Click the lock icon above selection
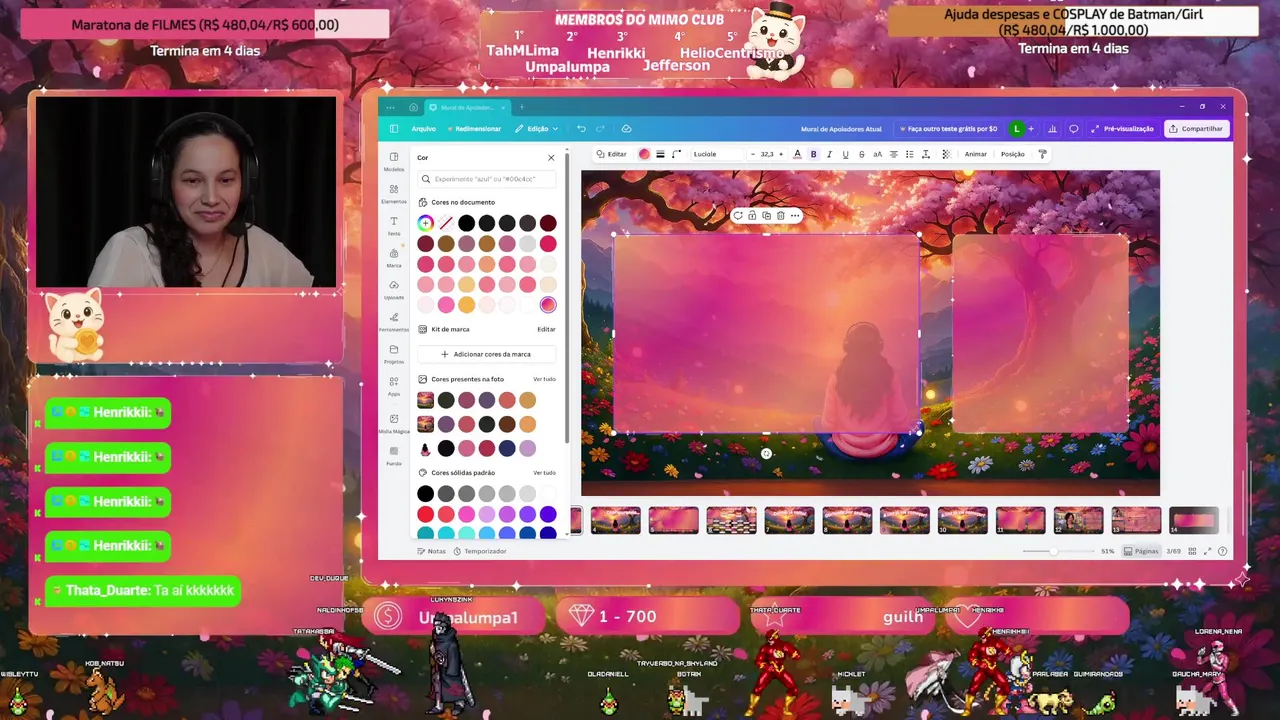Image resolution: width=1280 pixels, height=720 pixels. [x=752, y=215]
